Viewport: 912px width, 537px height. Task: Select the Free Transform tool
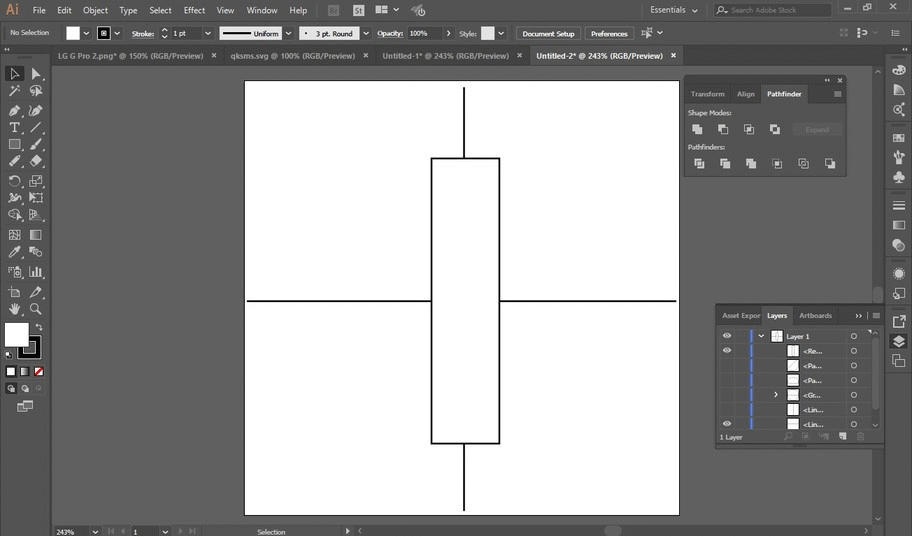pos(36,198)
